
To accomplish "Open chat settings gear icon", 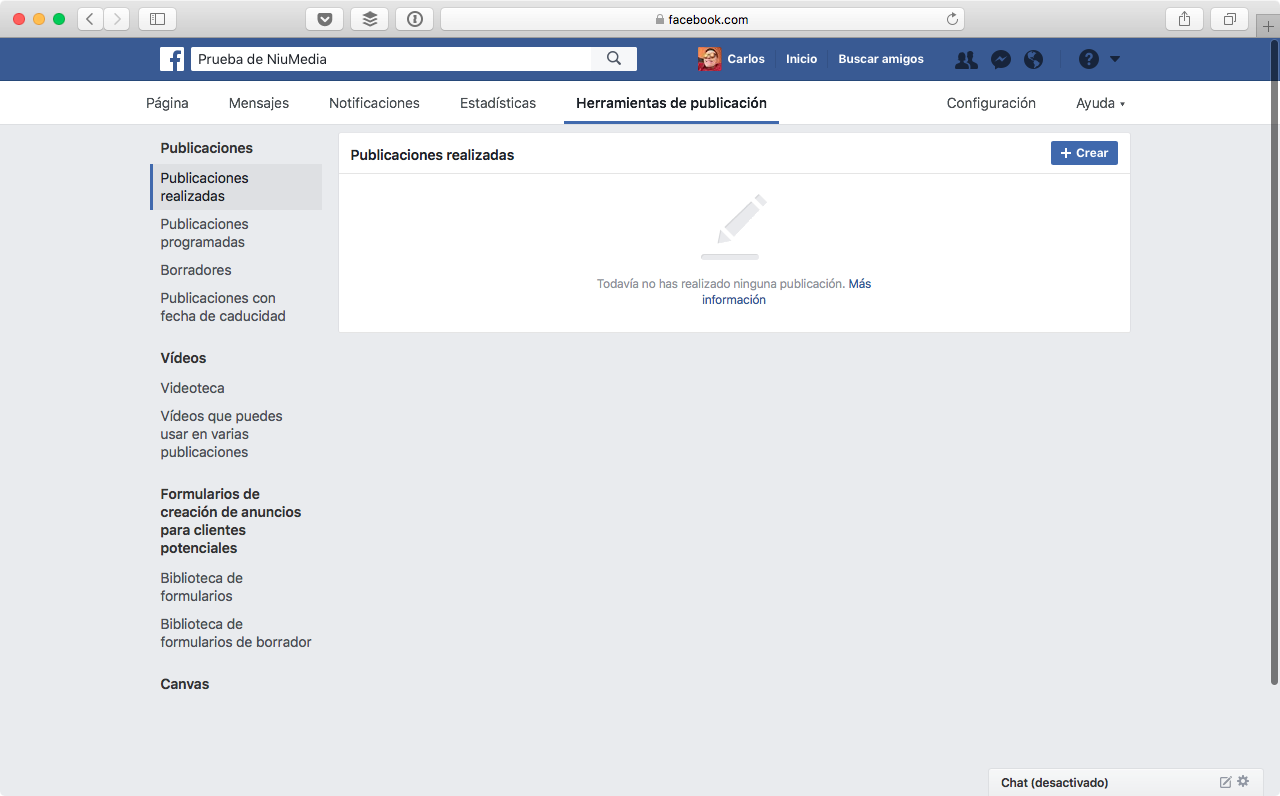I will pyautogui.click(x=1243, y=781).
